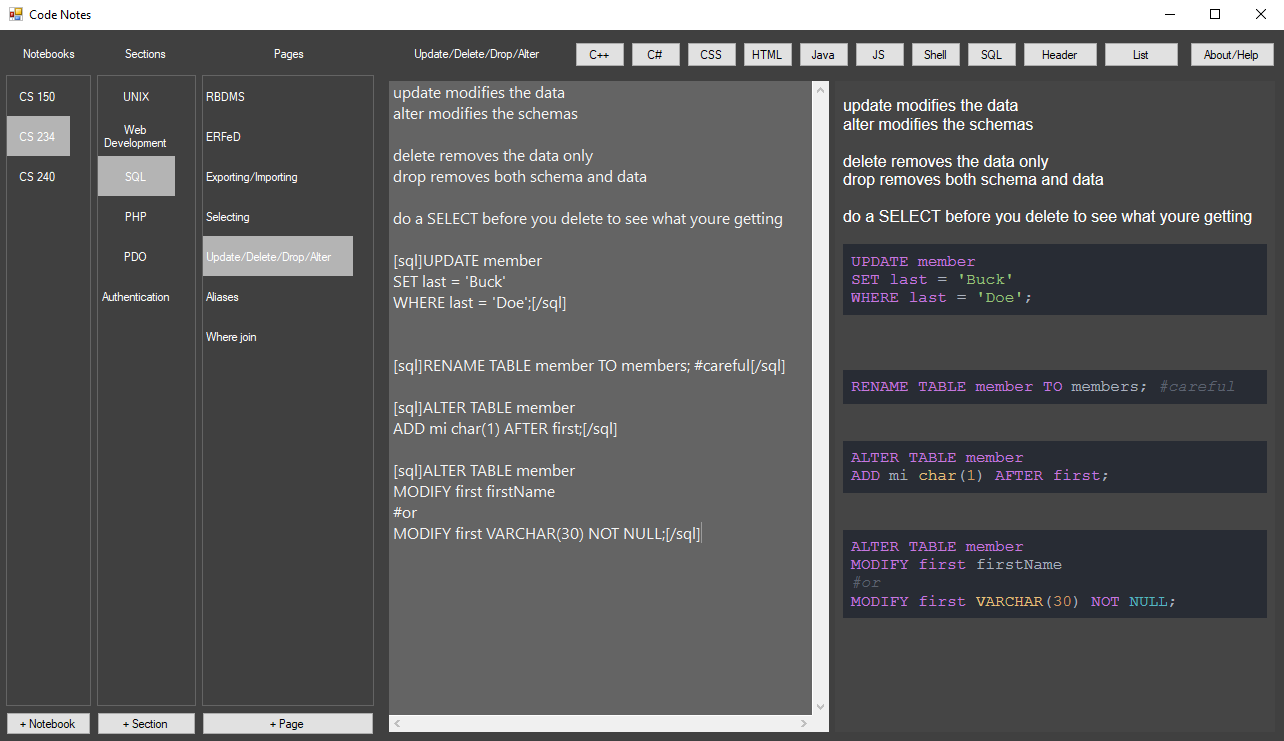Switch to the PHP section

point(136,217)
